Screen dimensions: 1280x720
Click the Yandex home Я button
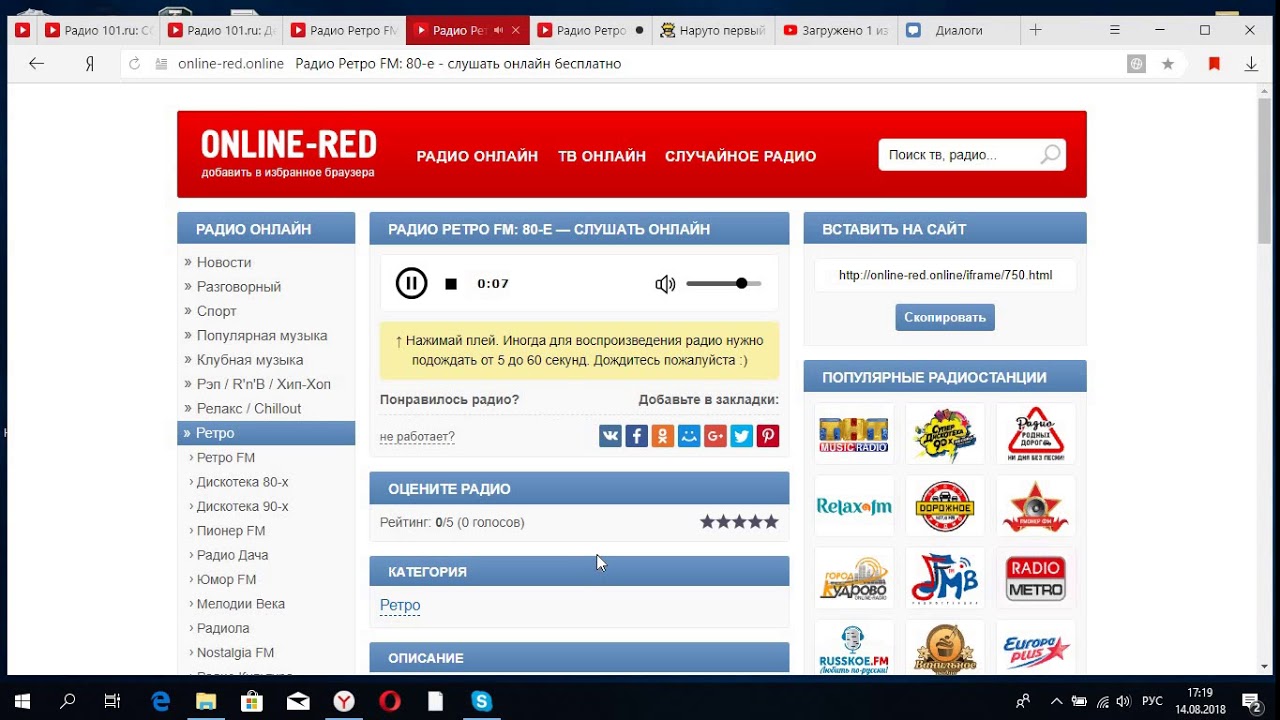(x=89, y=64)
